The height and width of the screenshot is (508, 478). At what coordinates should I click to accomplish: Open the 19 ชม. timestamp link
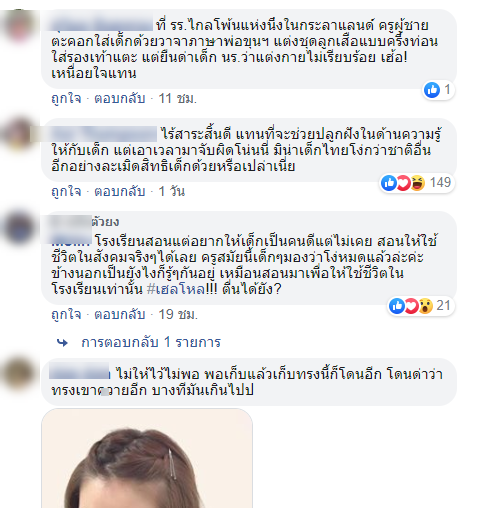point(178,314)
